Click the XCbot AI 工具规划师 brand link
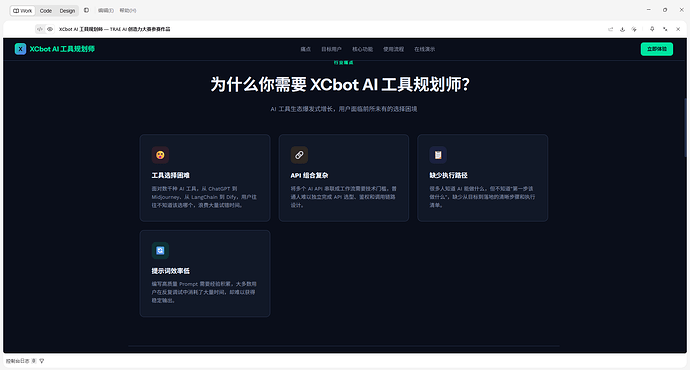The image size is (690, 370). [x=62, y=49]
